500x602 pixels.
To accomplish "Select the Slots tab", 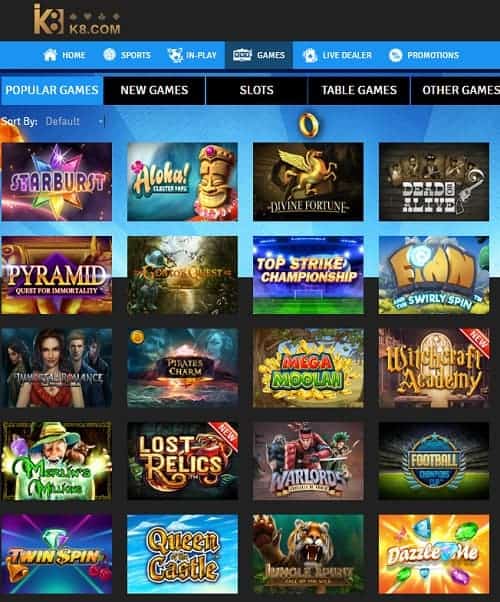I will tap(257, 90).
